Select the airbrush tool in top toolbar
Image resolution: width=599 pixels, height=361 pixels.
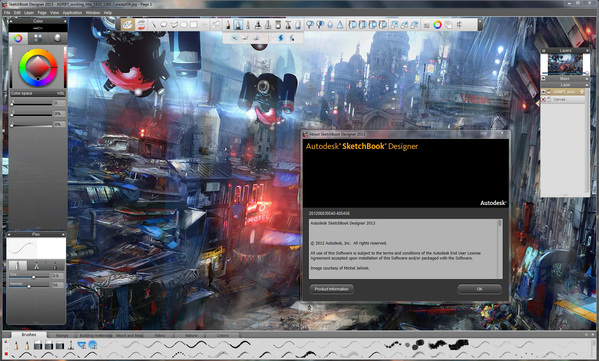(x=258, y=25)
